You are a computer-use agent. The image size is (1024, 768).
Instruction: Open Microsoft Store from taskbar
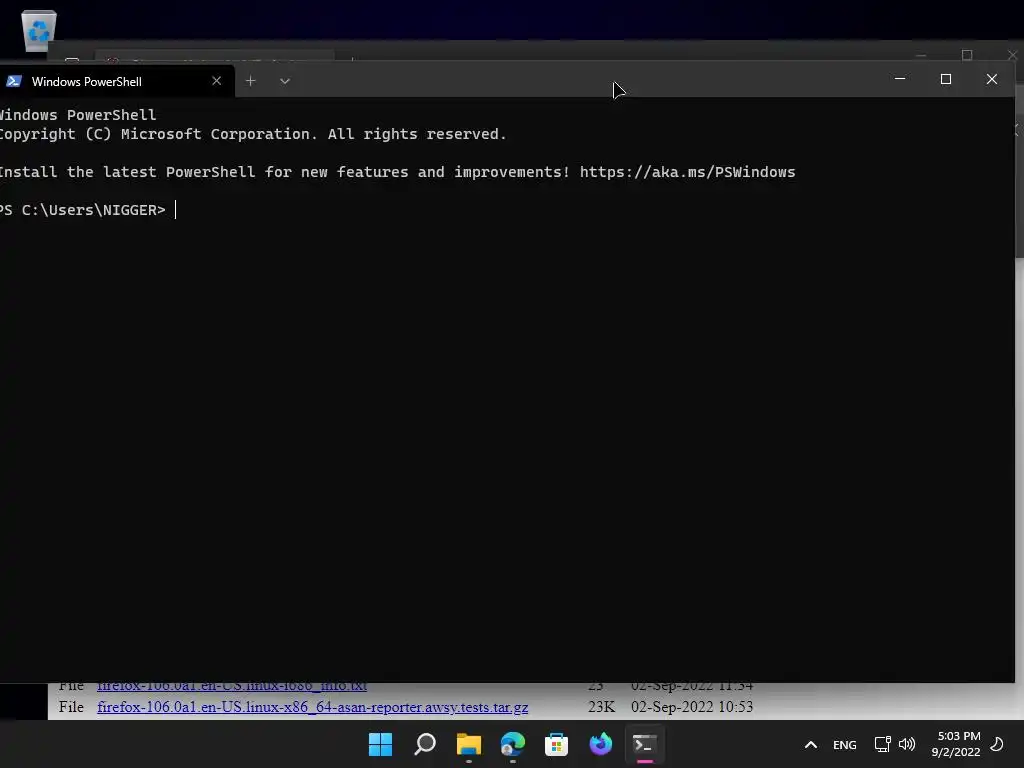tap(556, 744)
